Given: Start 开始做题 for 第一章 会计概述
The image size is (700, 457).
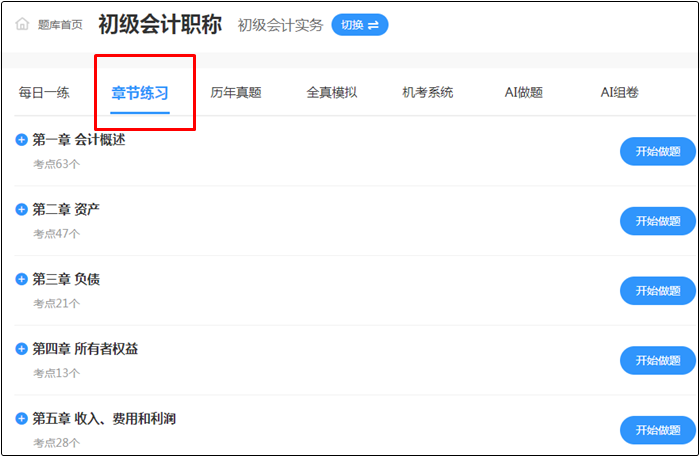Looking at the screenshot, I should pos(658,151).
